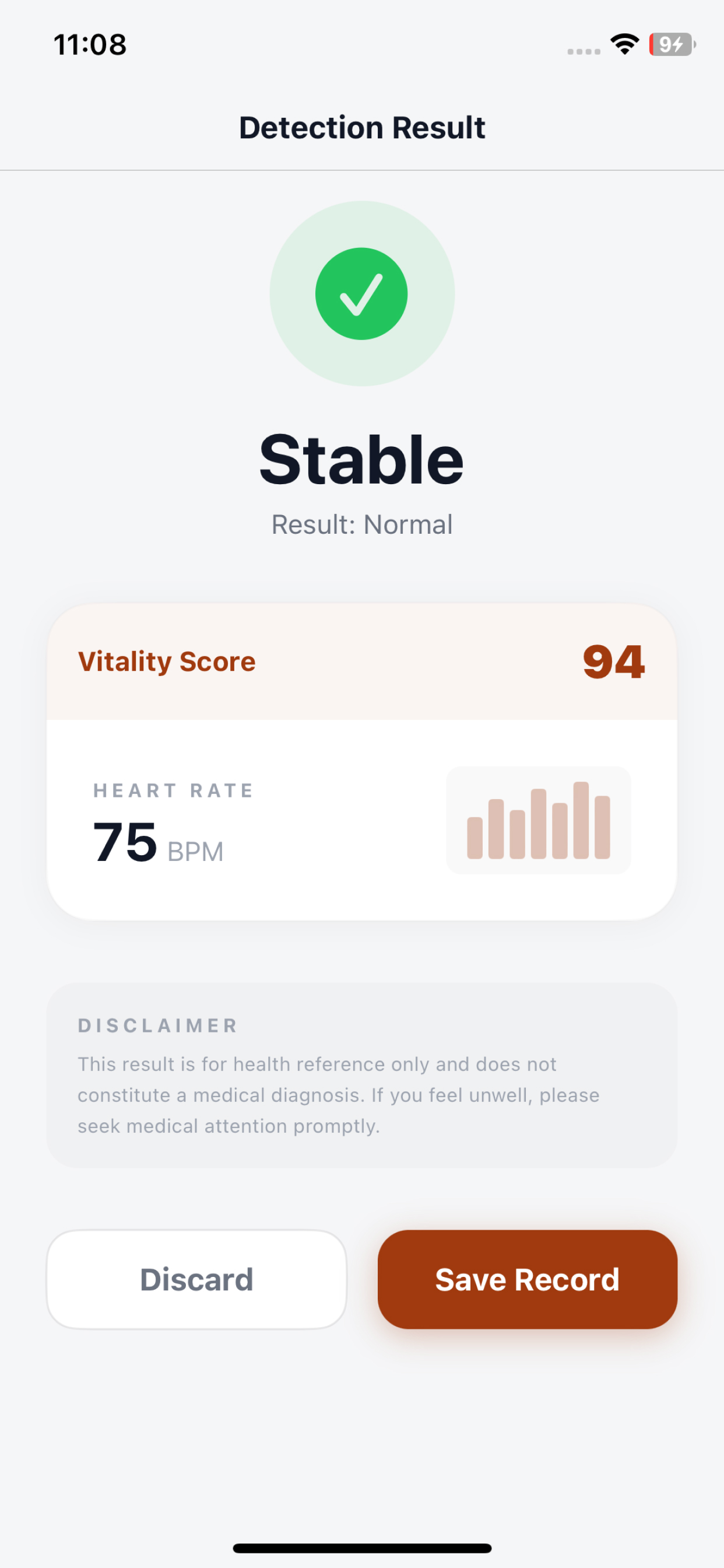Tap the Vitality Score label
The height and width of the screenshot is (1568, 724).
167,661
